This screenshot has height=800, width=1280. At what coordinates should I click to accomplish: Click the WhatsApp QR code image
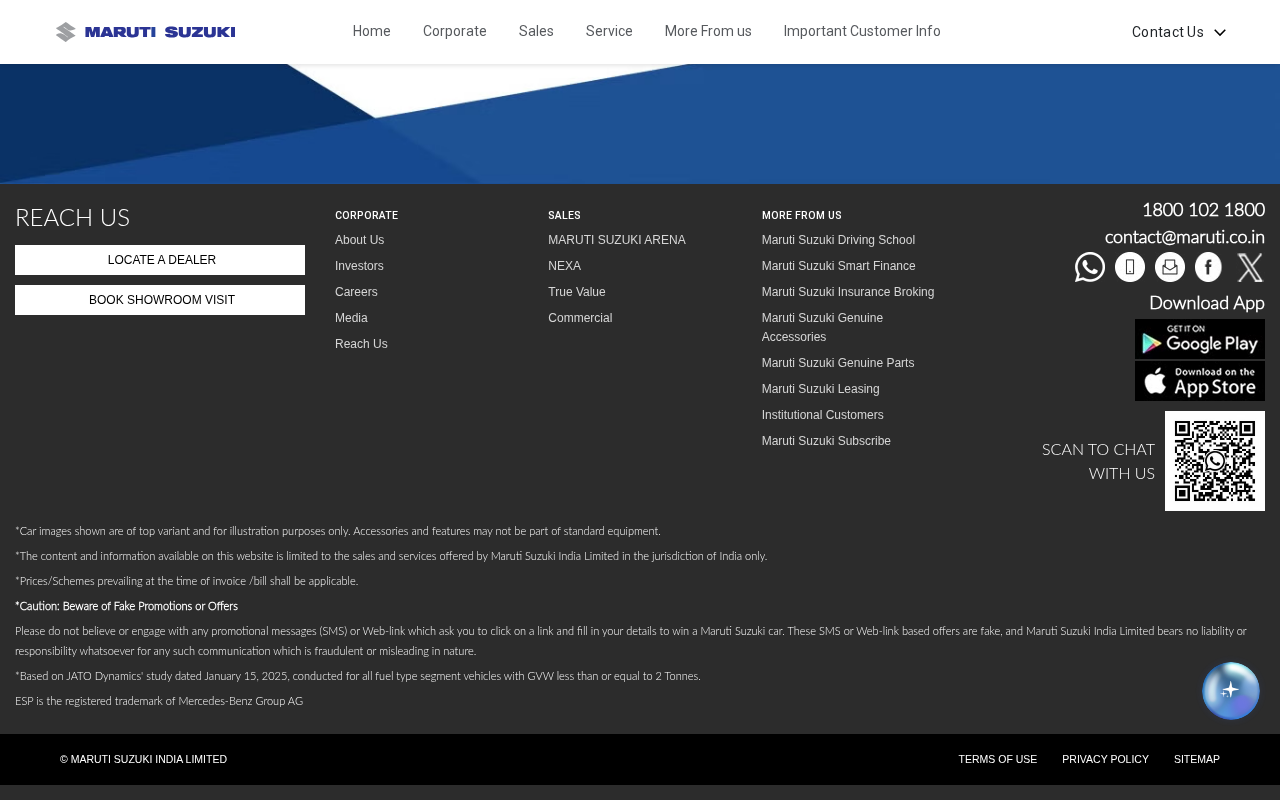[1215, 461]
